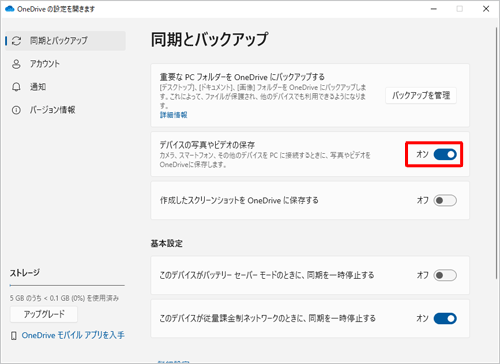Click the storage usage progress bar
This screenshot has width=500, height=364.
(x=67, y=285)
